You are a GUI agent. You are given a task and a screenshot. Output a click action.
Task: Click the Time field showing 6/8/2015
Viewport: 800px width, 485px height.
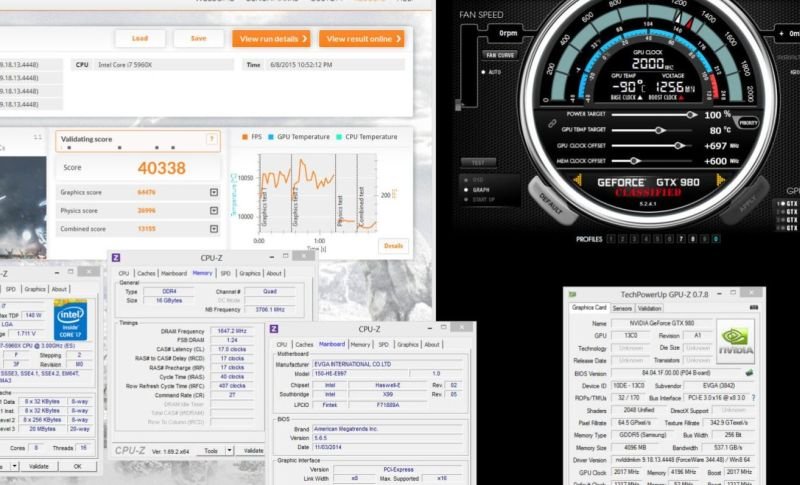pos(335,65)
